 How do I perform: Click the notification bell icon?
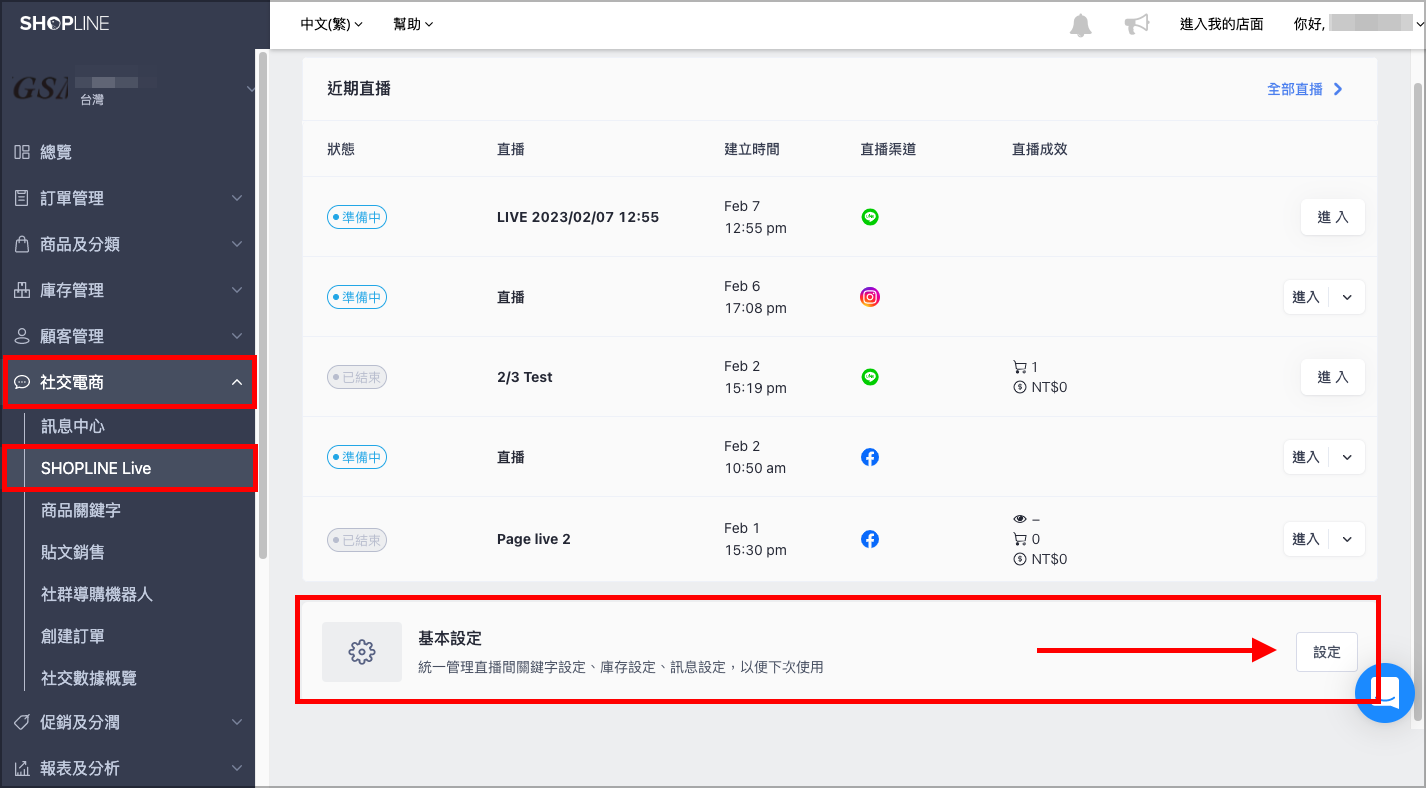click(1080, 25)
